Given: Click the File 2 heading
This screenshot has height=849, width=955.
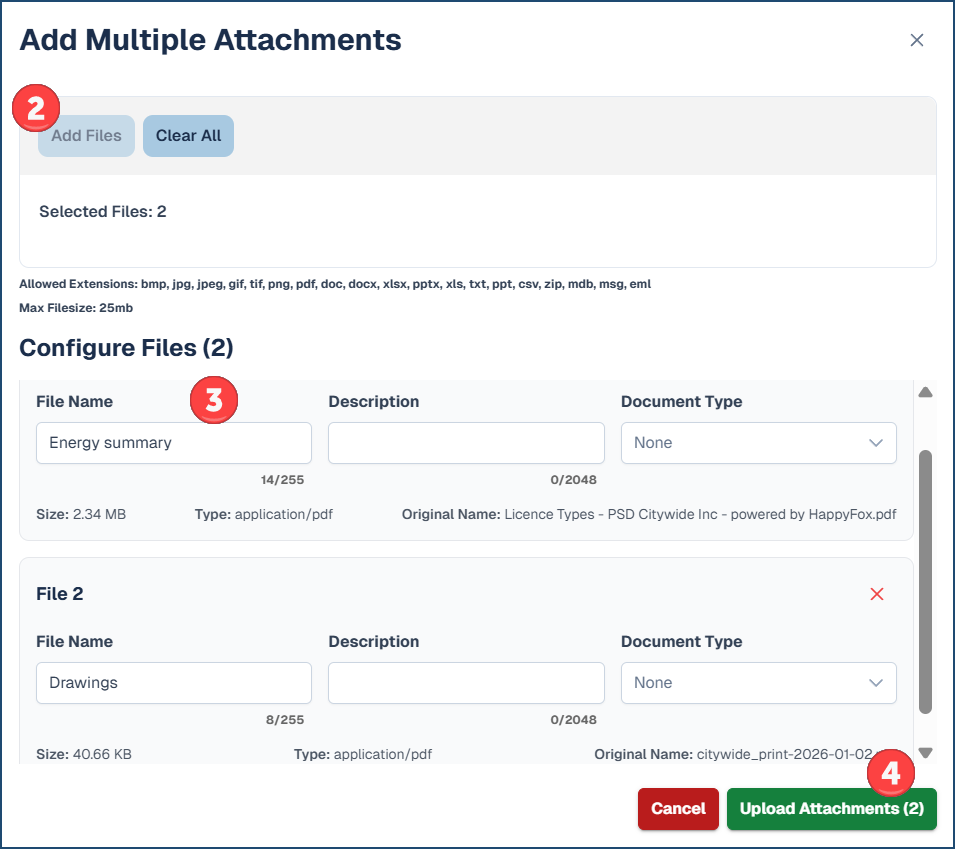Looking at the screenshot, I should (60, 594).
